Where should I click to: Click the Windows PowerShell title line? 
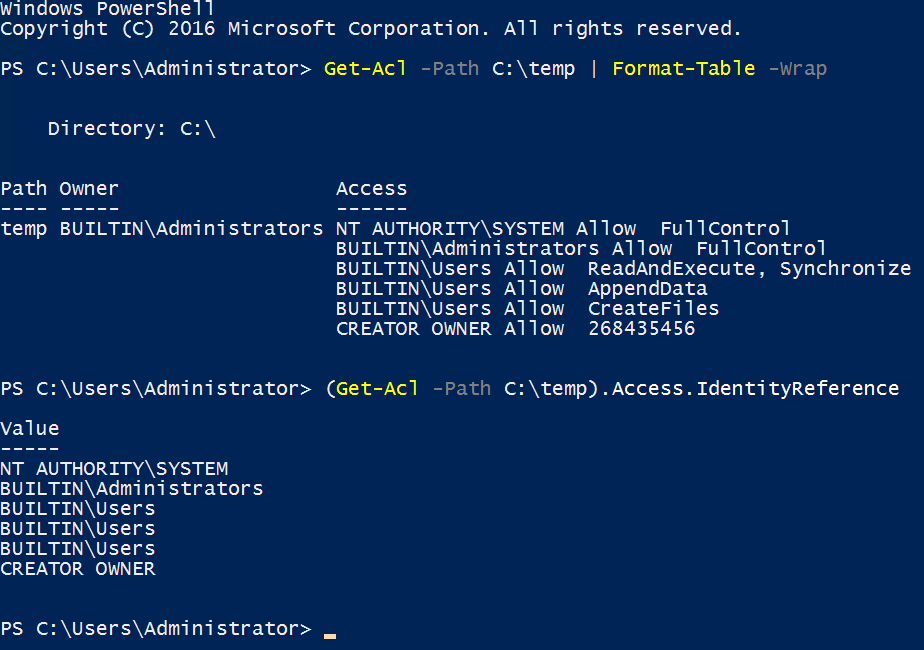tap(107, 8)
